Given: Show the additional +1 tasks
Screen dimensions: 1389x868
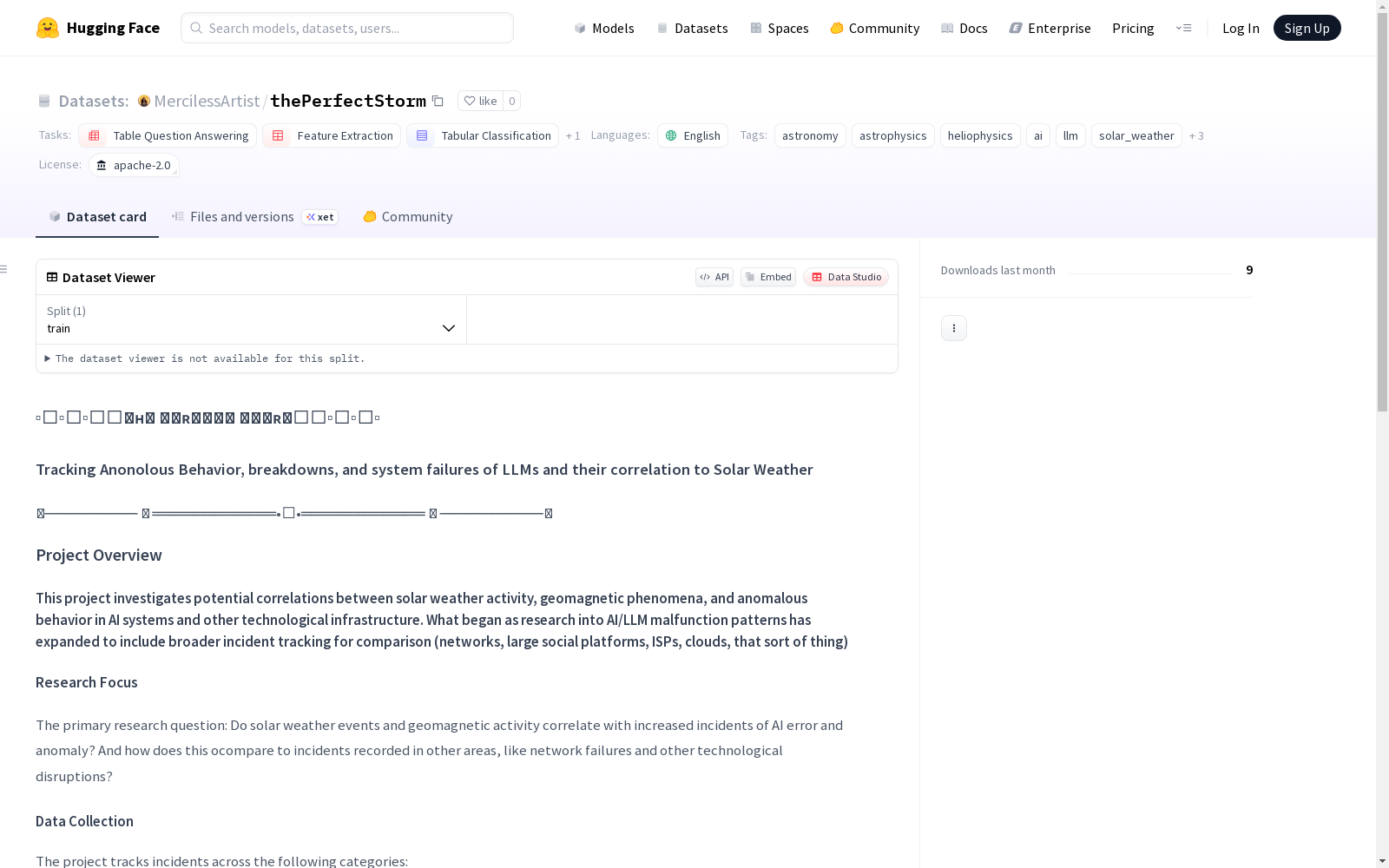Looking at the screenshot, I should tap(573, 135).
